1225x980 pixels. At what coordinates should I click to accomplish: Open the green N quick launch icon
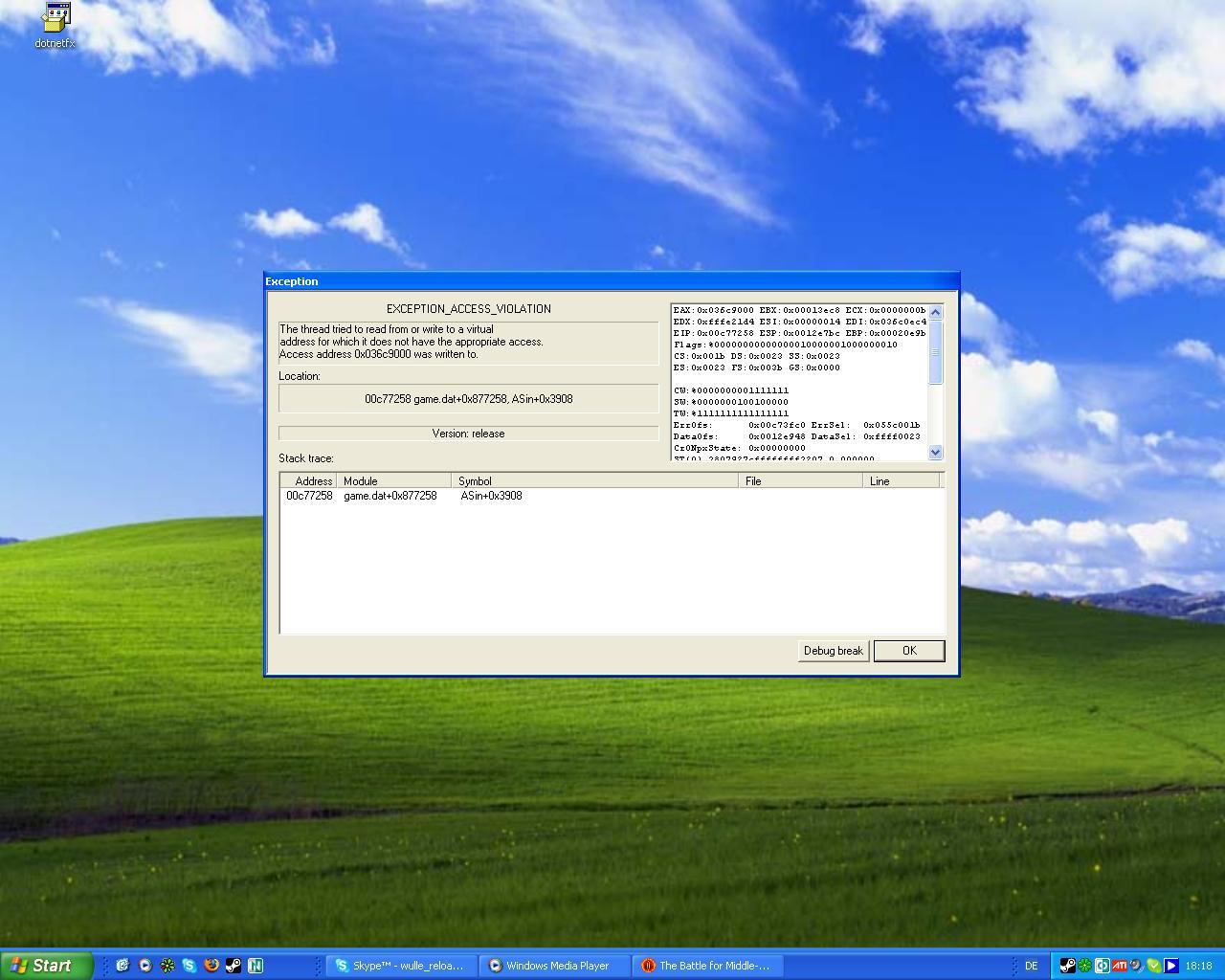256,966
